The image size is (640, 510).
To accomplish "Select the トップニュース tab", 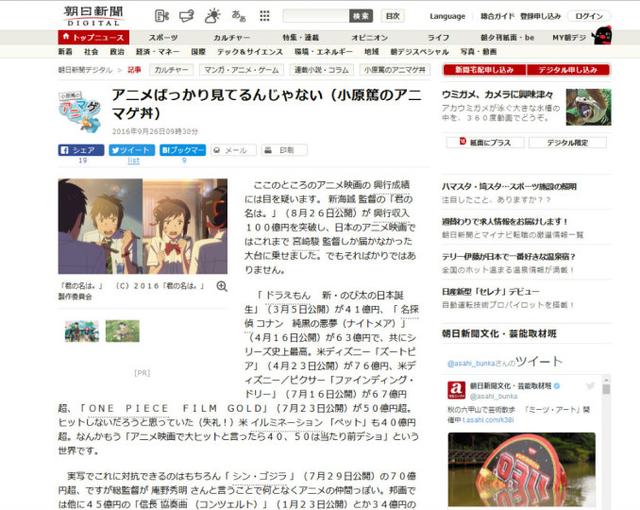I will pos(93,38).
